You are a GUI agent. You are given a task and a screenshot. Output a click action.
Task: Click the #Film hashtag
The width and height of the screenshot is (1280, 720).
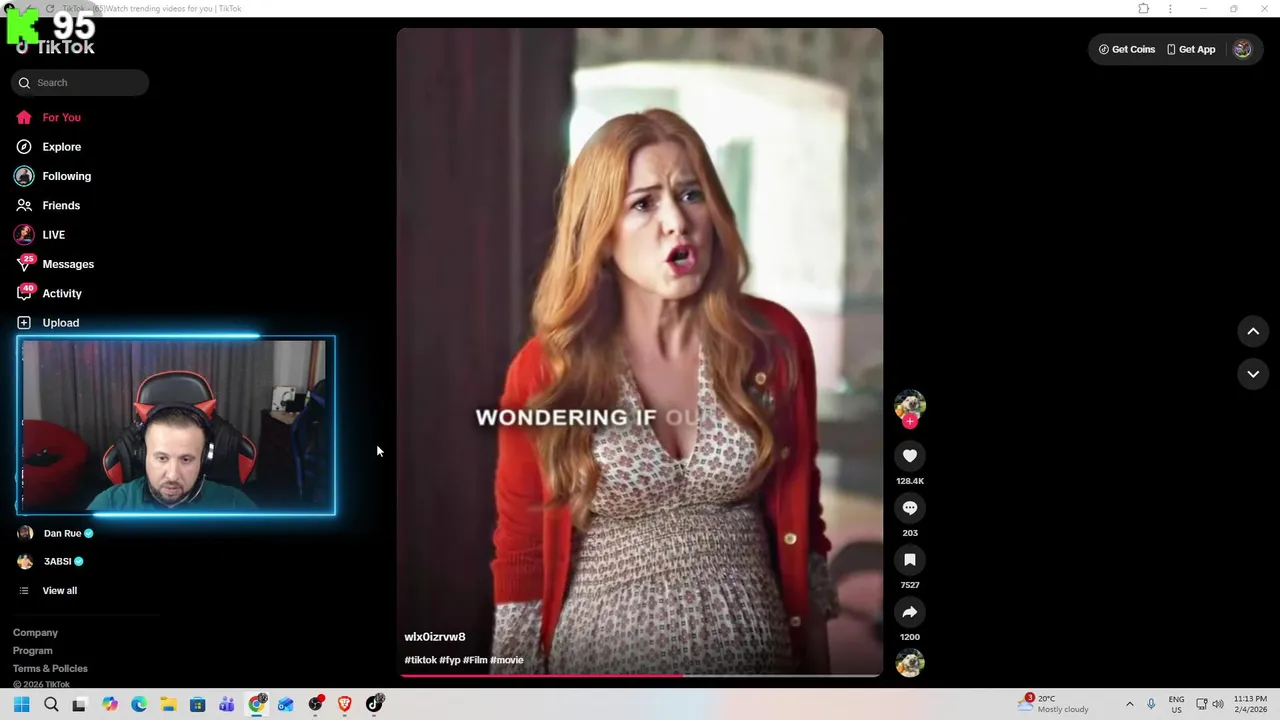coord(475,660)
